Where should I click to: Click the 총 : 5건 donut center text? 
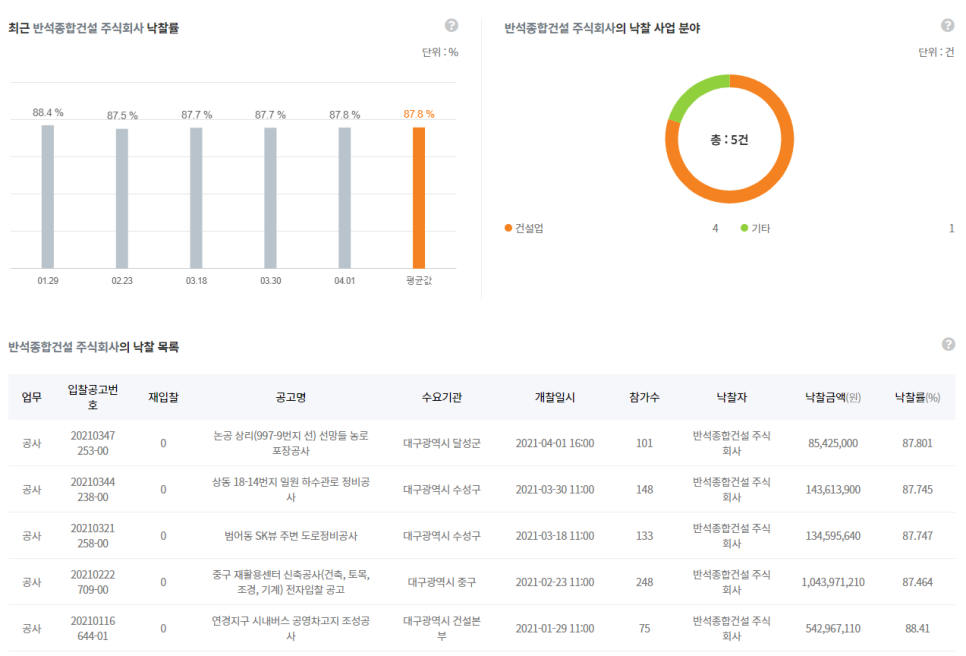pos(729,140)
